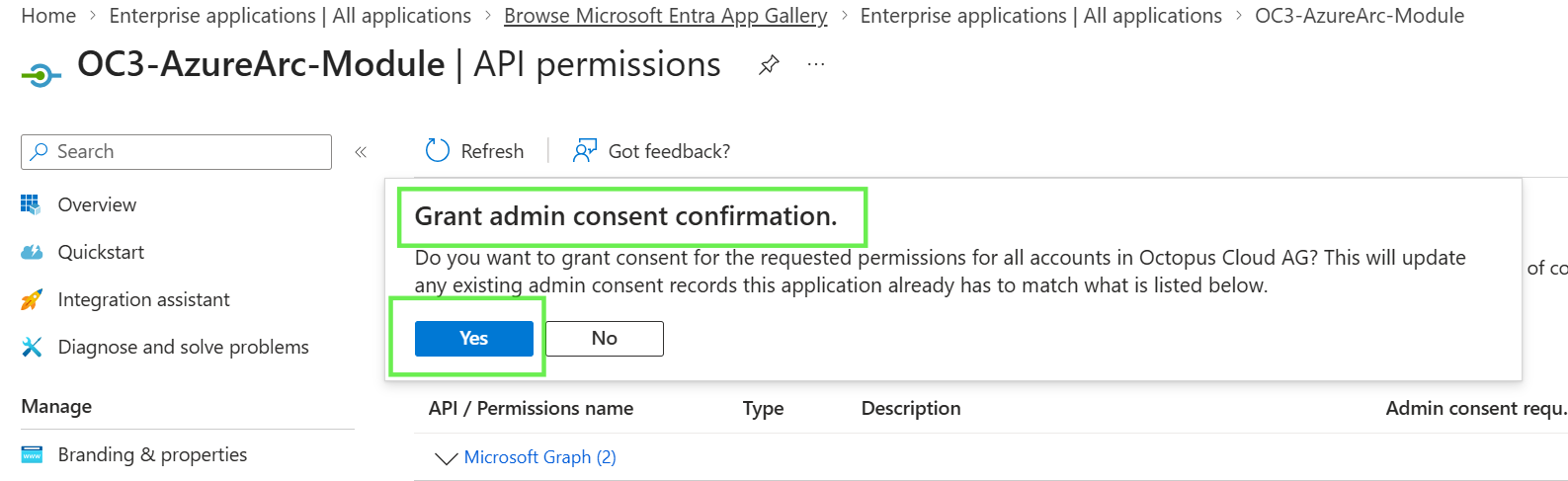Open the more options ellipsis menu
Image resolution: width=1568 pixels, height=481 pixels.
[x=815, y=64]
